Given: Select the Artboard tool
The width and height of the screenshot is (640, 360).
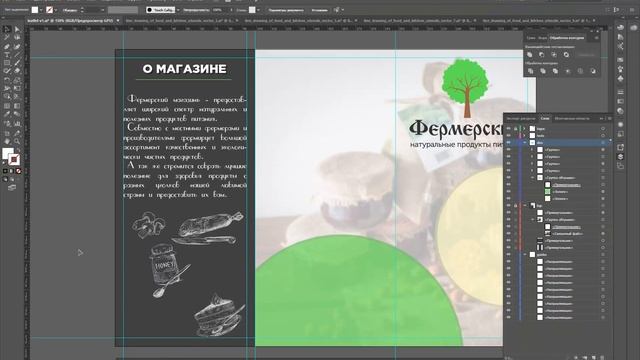Looking at the screenshot, I should point(7,133).
